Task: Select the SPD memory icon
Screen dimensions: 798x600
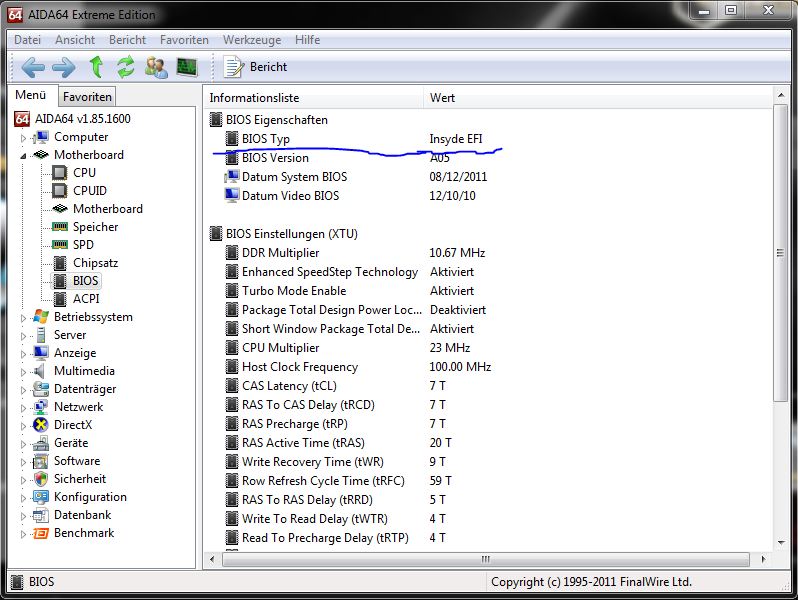Action: (60, 245)
